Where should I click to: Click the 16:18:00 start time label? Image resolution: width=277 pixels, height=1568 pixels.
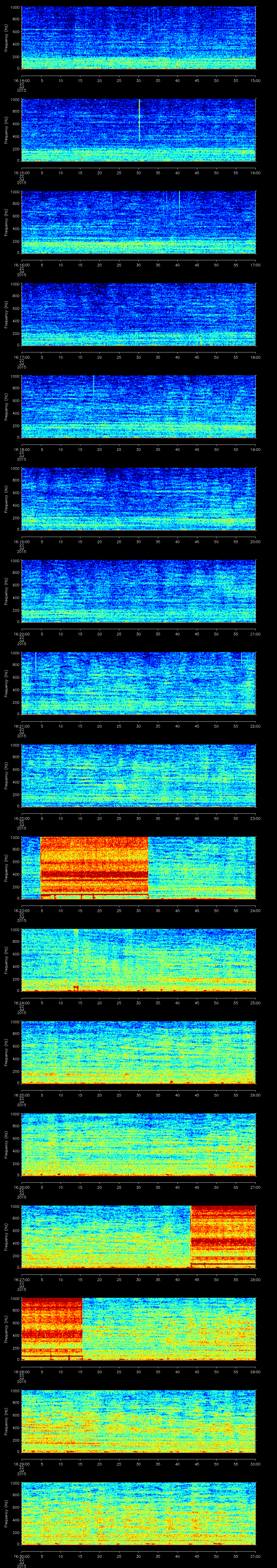tap(21, 449)
